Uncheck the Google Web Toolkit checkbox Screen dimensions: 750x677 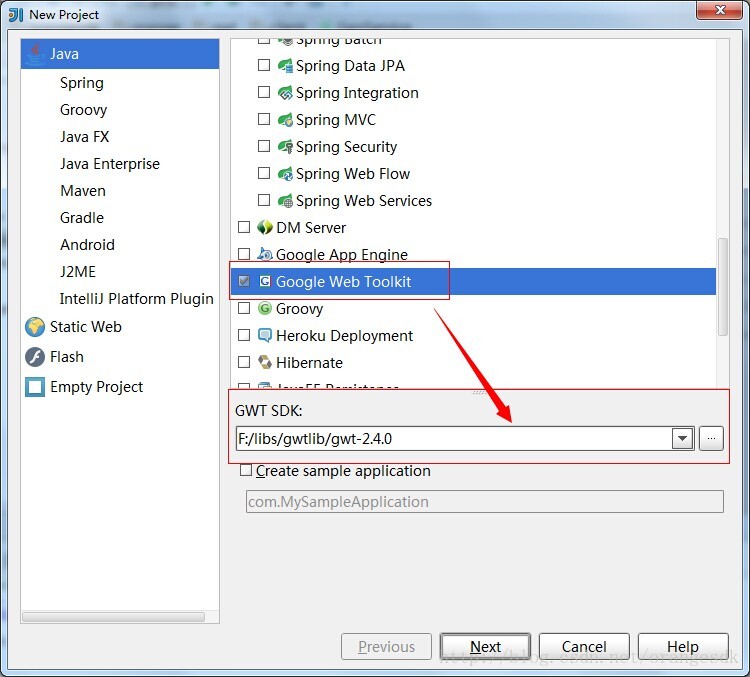pos(244,281)
